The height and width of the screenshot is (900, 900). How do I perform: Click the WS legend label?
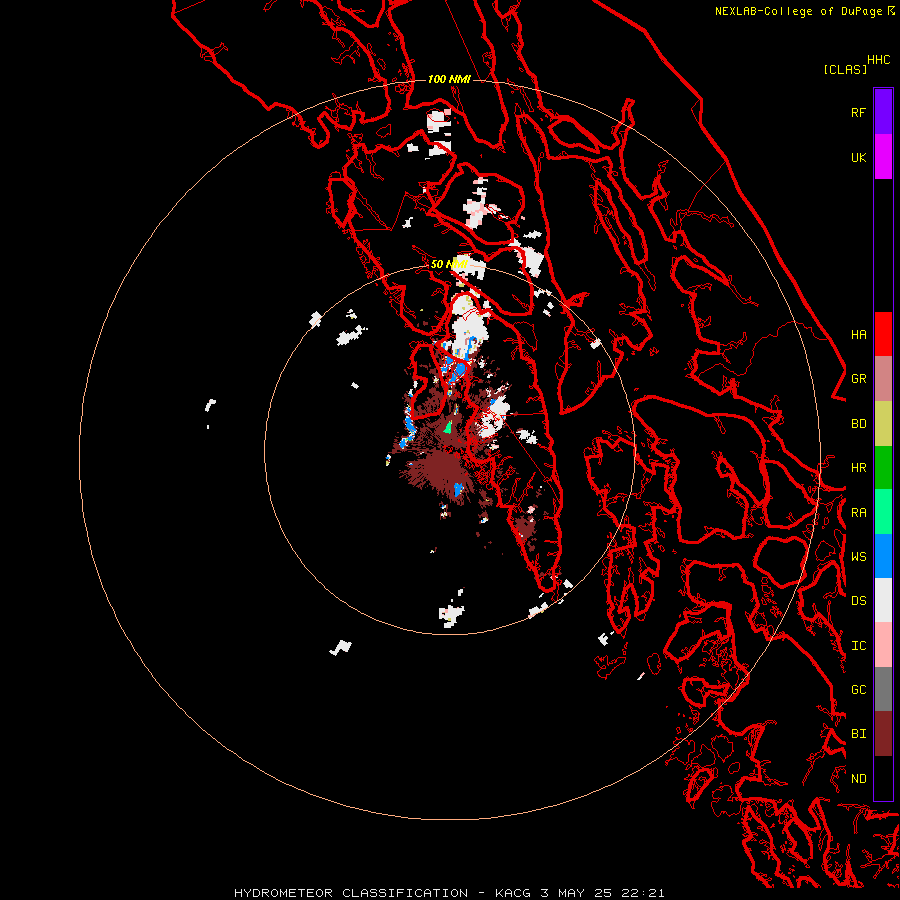point(858,557)
